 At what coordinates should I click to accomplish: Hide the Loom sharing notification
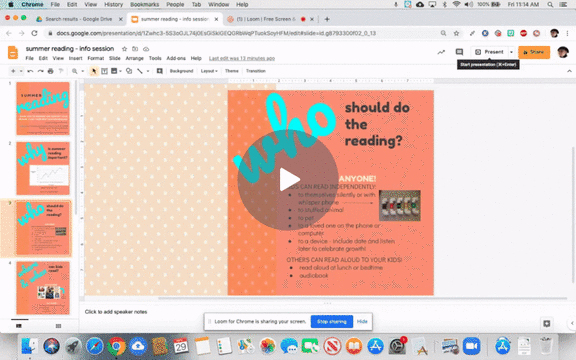click(362, 321)
